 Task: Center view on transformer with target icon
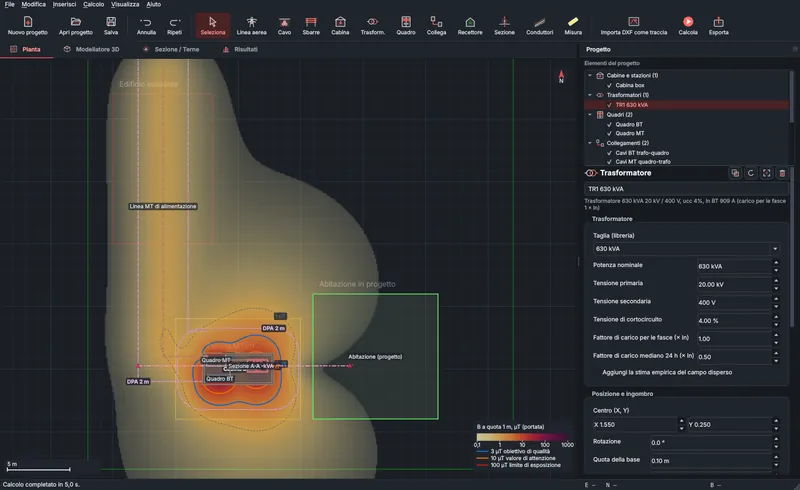766,173
